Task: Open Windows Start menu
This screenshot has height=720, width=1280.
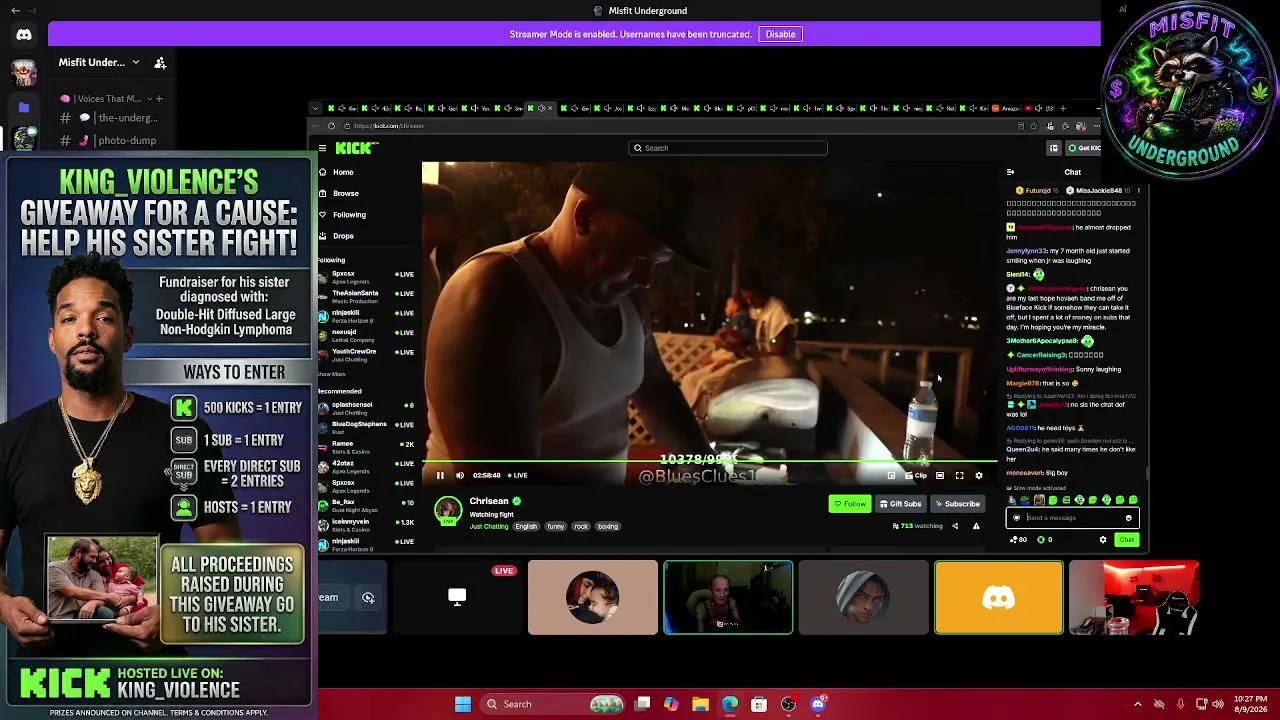Action: pyautogui.click(x=463, y=704)
